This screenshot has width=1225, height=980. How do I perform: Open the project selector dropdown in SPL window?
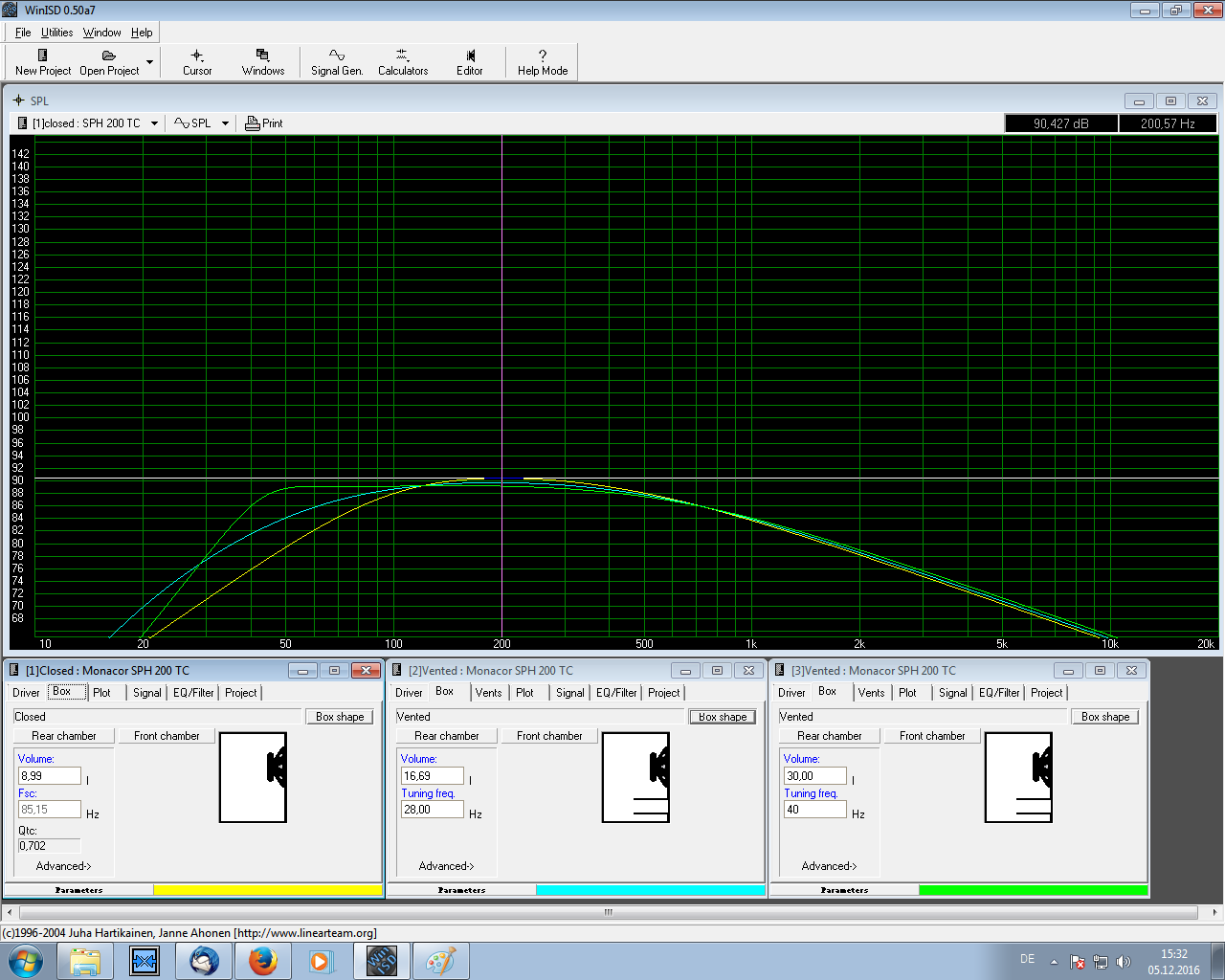click(x=154, y=123)
